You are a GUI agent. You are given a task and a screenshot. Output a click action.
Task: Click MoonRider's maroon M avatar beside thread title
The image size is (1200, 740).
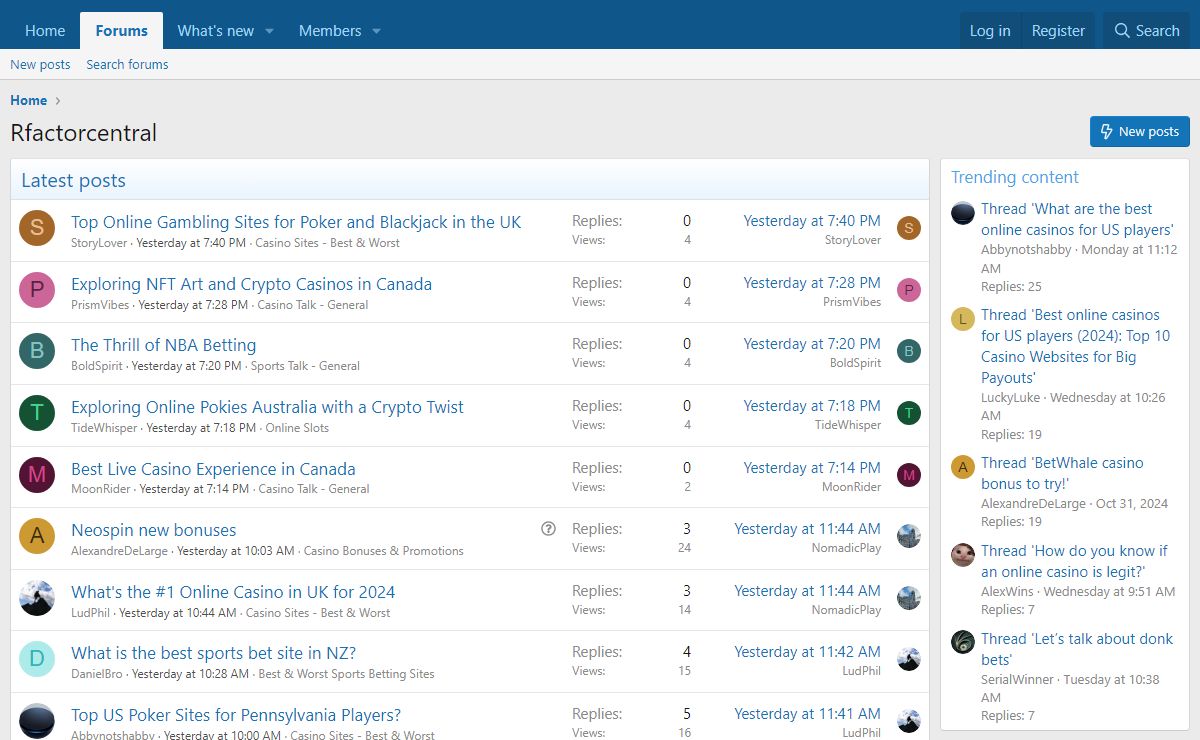pyautogui.click(x=37, y=476)
